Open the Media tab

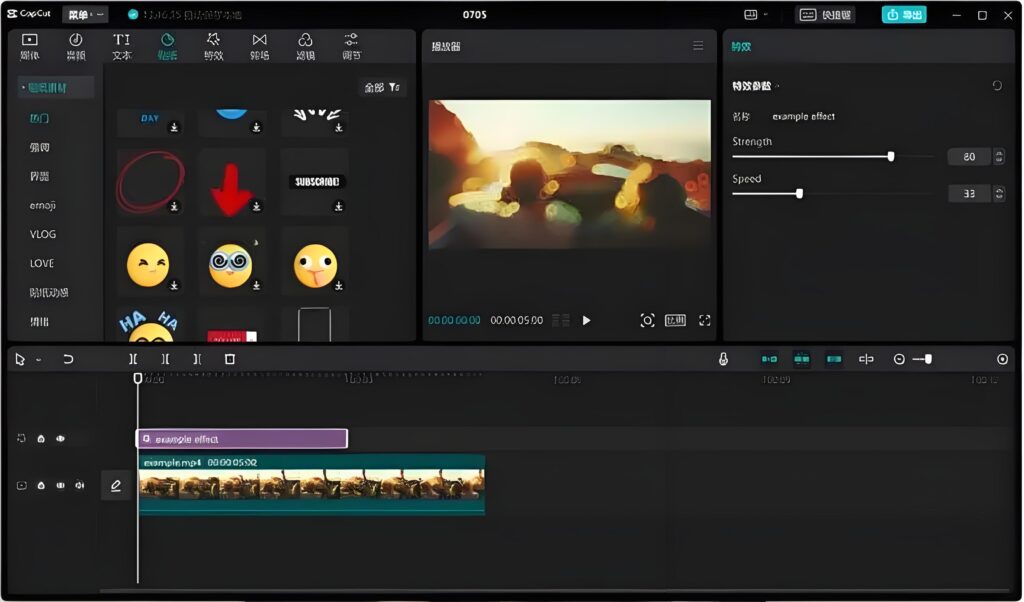point(30,46)
